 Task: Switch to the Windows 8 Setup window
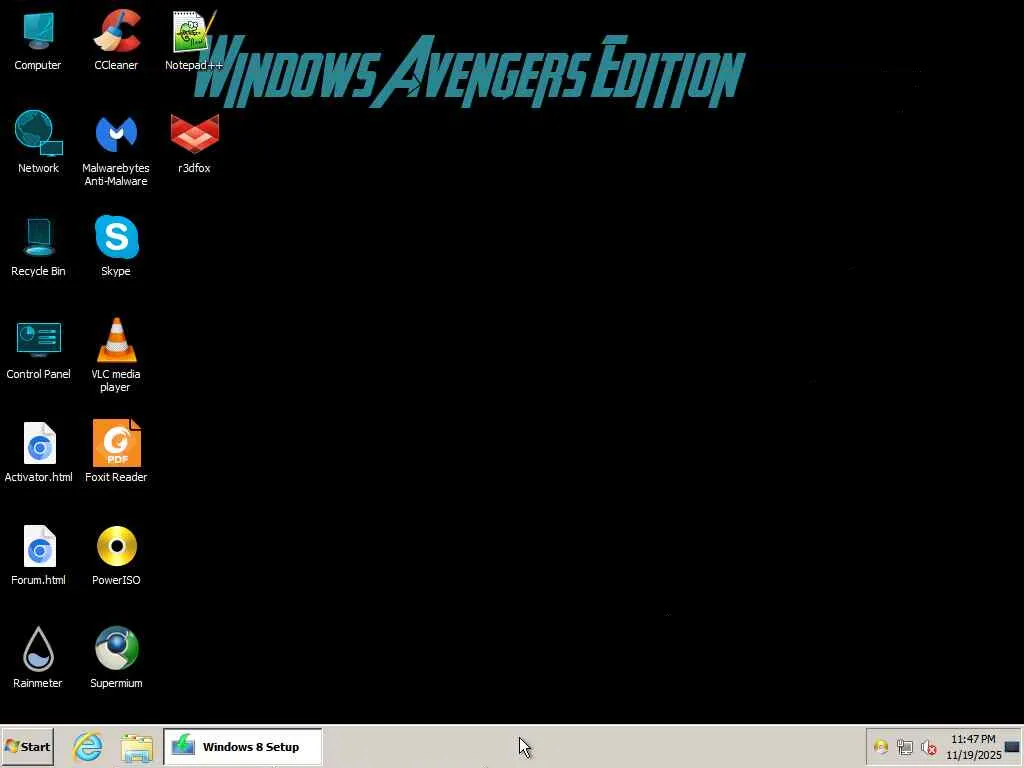[x=242, y=746]
